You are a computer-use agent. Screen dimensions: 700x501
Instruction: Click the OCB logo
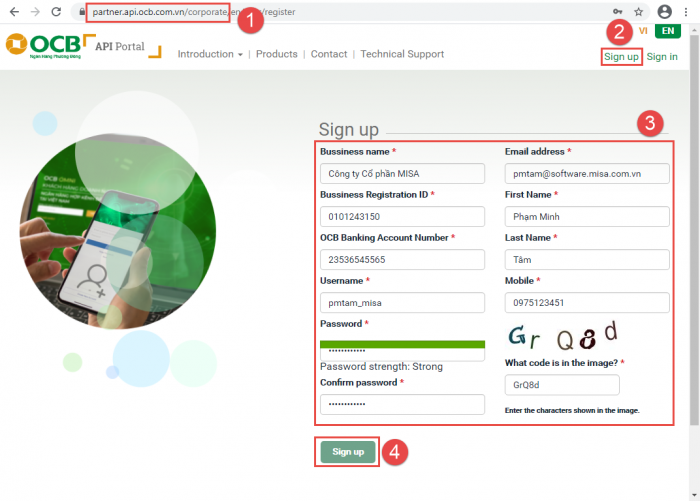coord(43,46)
